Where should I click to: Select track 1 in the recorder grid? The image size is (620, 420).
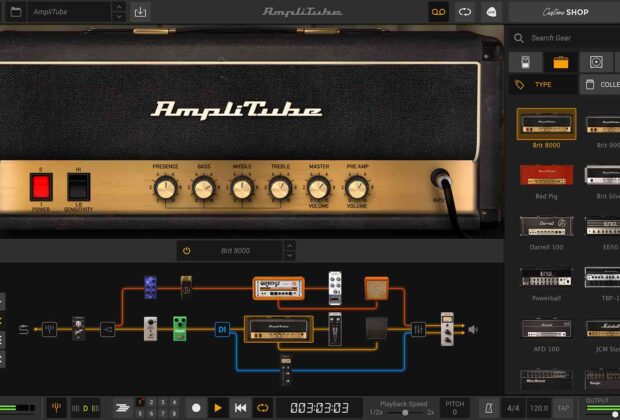point(140,402)
